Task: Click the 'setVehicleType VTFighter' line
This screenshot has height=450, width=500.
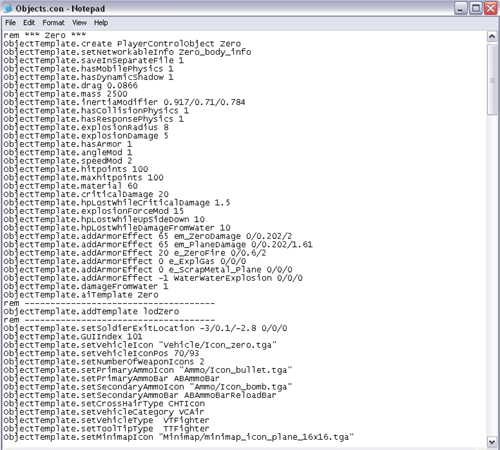Action: click(106, 420)
